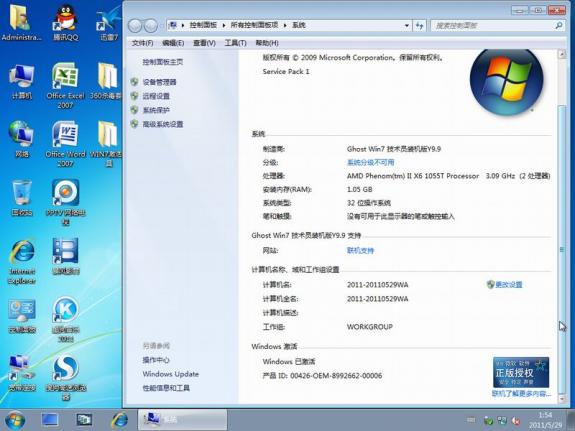Open 性能信息和工具 link
The width and height of the screenshot is (575, 431).
point(166,388)
